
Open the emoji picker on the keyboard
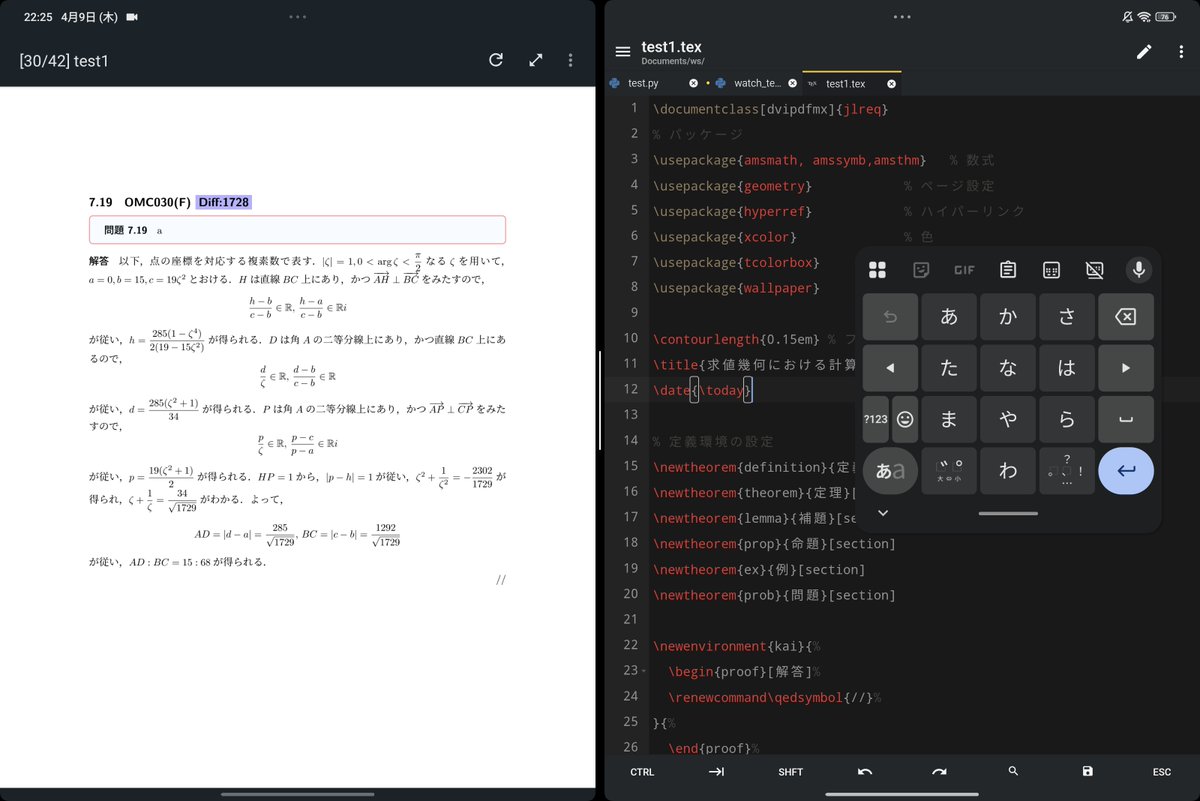tap(905, 420)
